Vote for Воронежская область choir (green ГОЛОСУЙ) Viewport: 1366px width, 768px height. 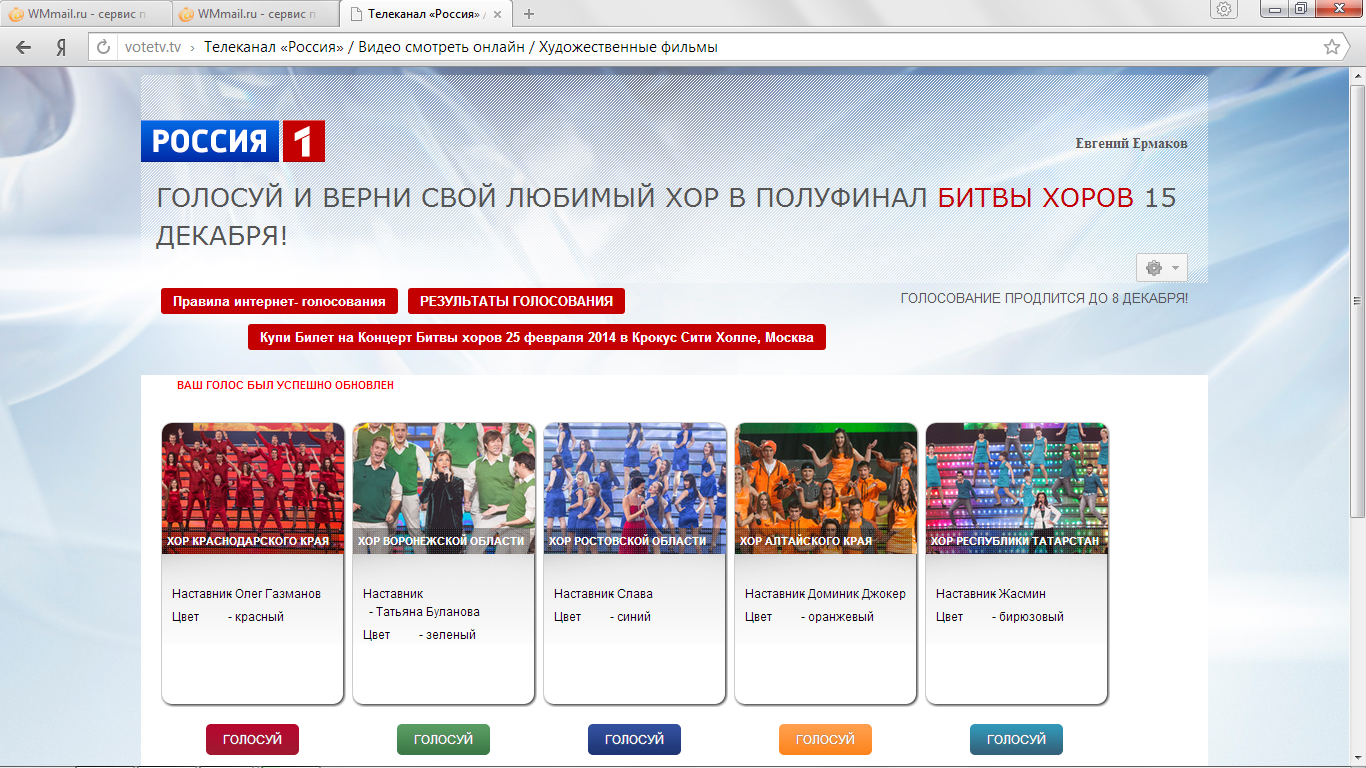coord(443,739)
